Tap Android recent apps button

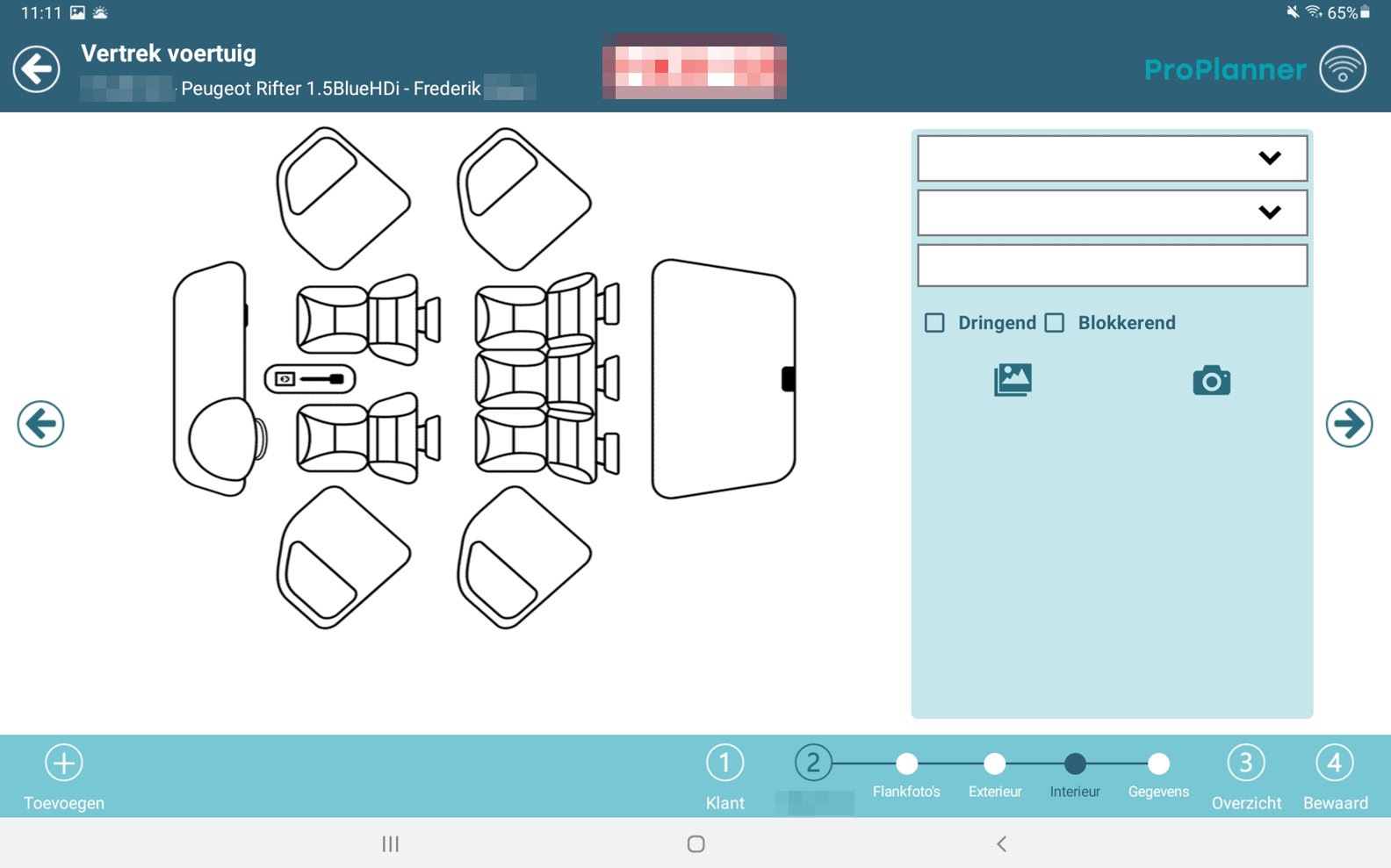tap(391, 843)
